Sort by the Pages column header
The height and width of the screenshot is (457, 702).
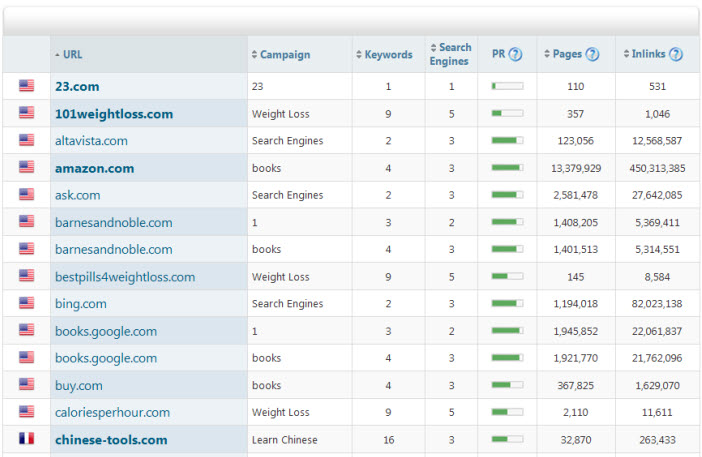coord(566,55)
